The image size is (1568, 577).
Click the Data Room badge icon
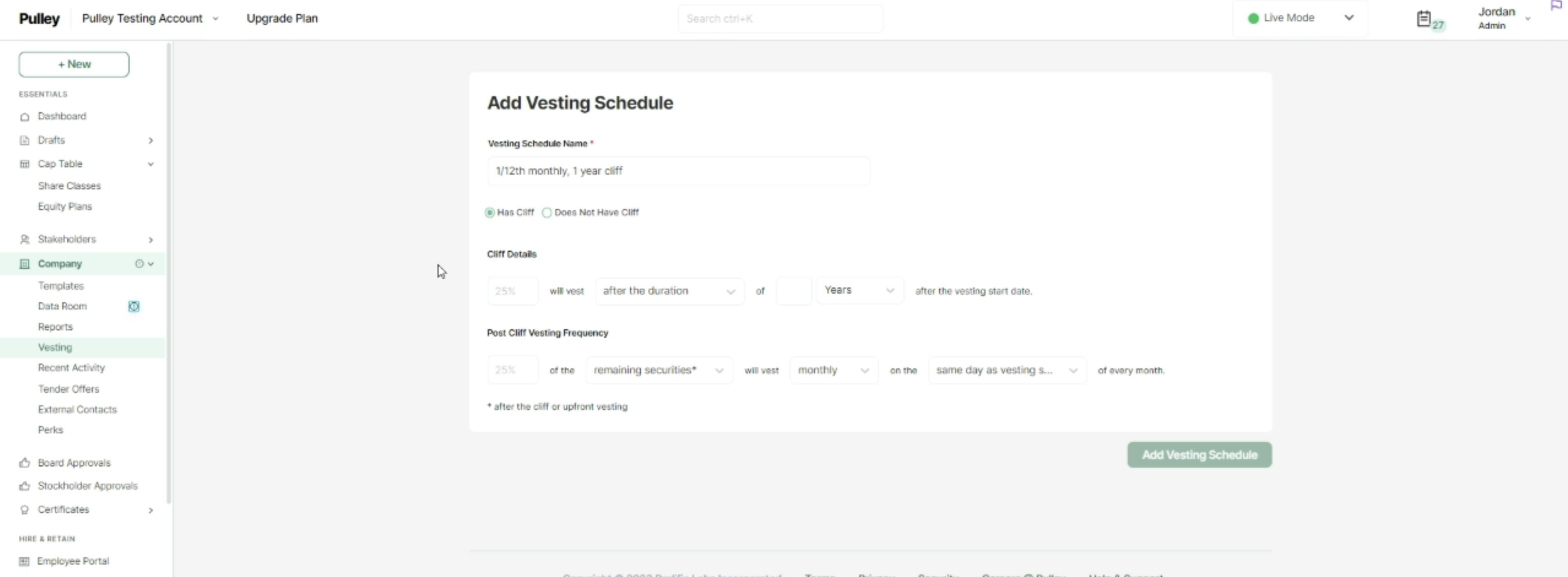134,307
